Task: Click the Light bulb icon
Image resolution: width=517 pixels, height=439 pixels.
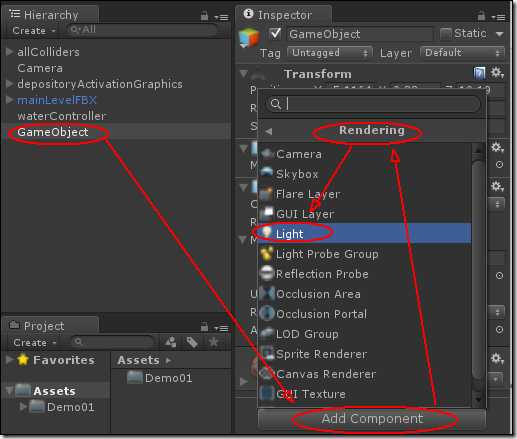Action: point(267,233)
